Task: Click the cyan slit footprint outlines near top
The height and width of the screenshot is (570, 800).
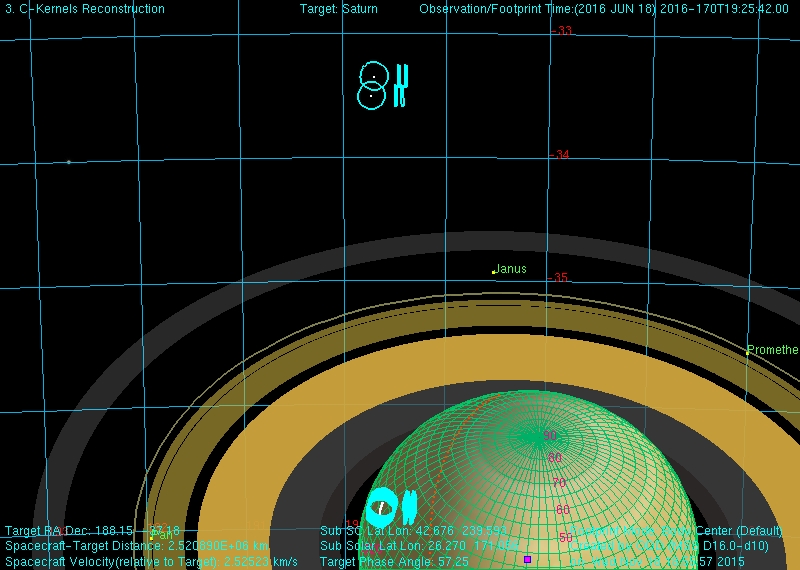Action: click(x=402, y=85)
